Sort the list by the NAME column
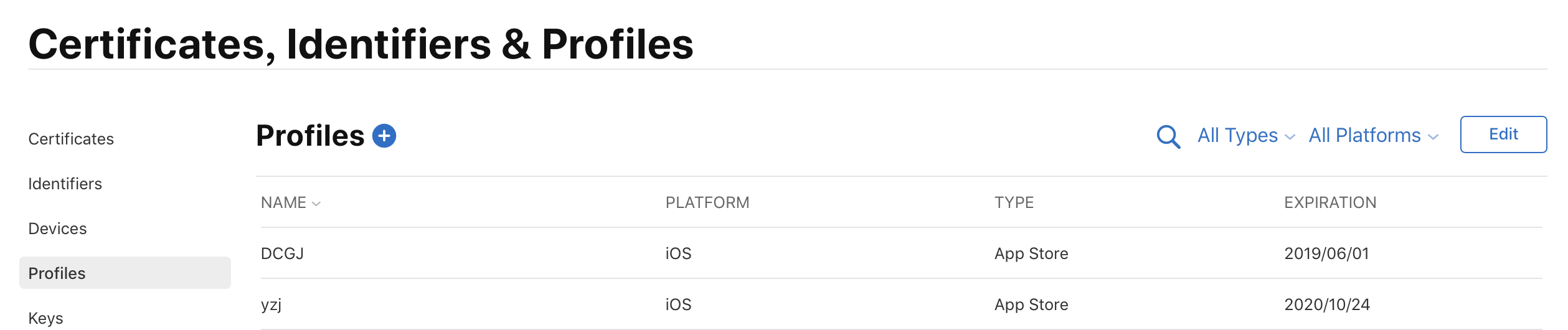 click(290, 203)
